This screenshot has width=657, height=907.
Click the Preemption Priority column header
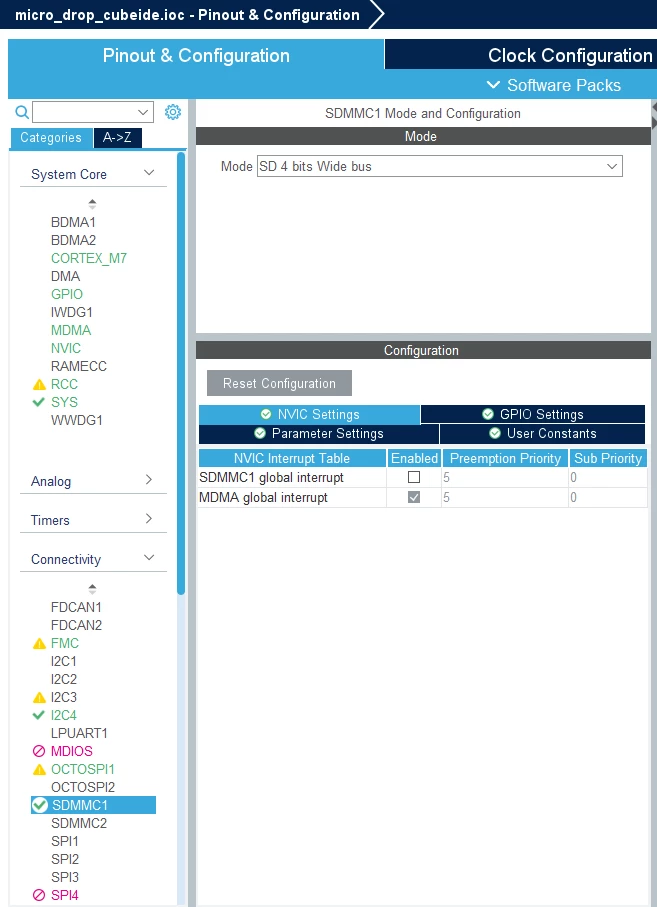point(505,458)
